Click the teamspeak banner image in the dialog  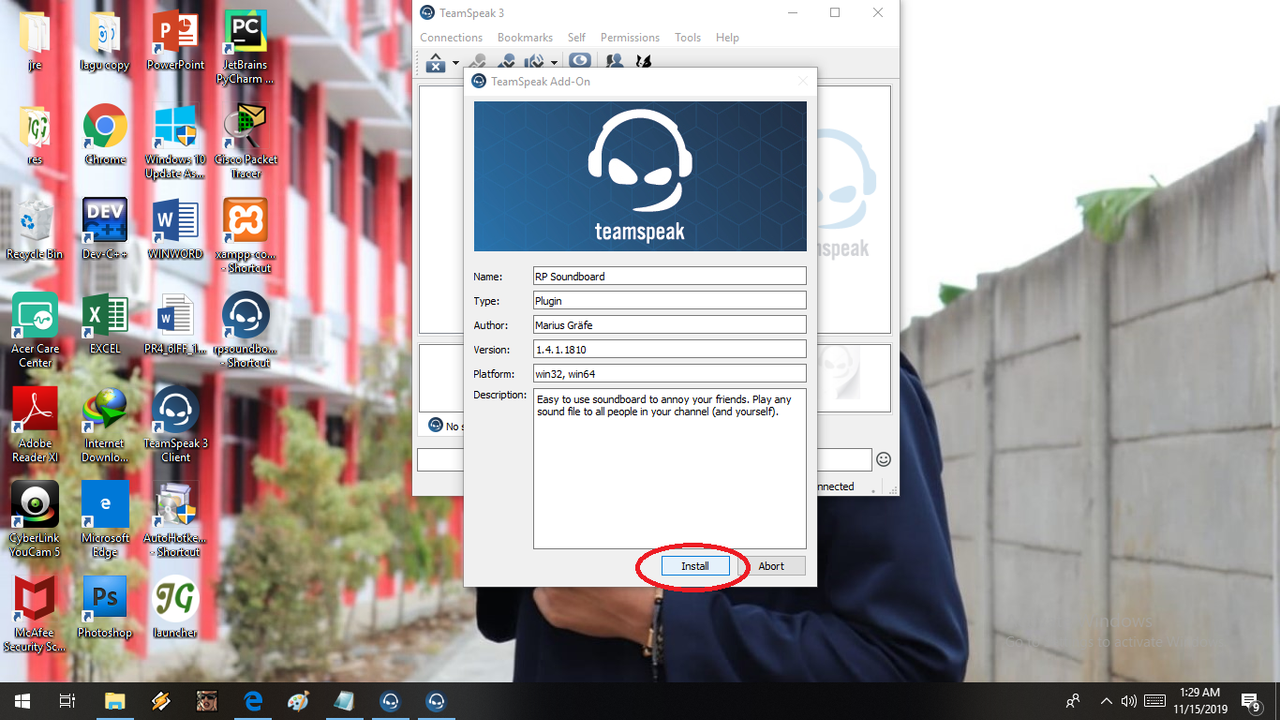pos(640,176)
